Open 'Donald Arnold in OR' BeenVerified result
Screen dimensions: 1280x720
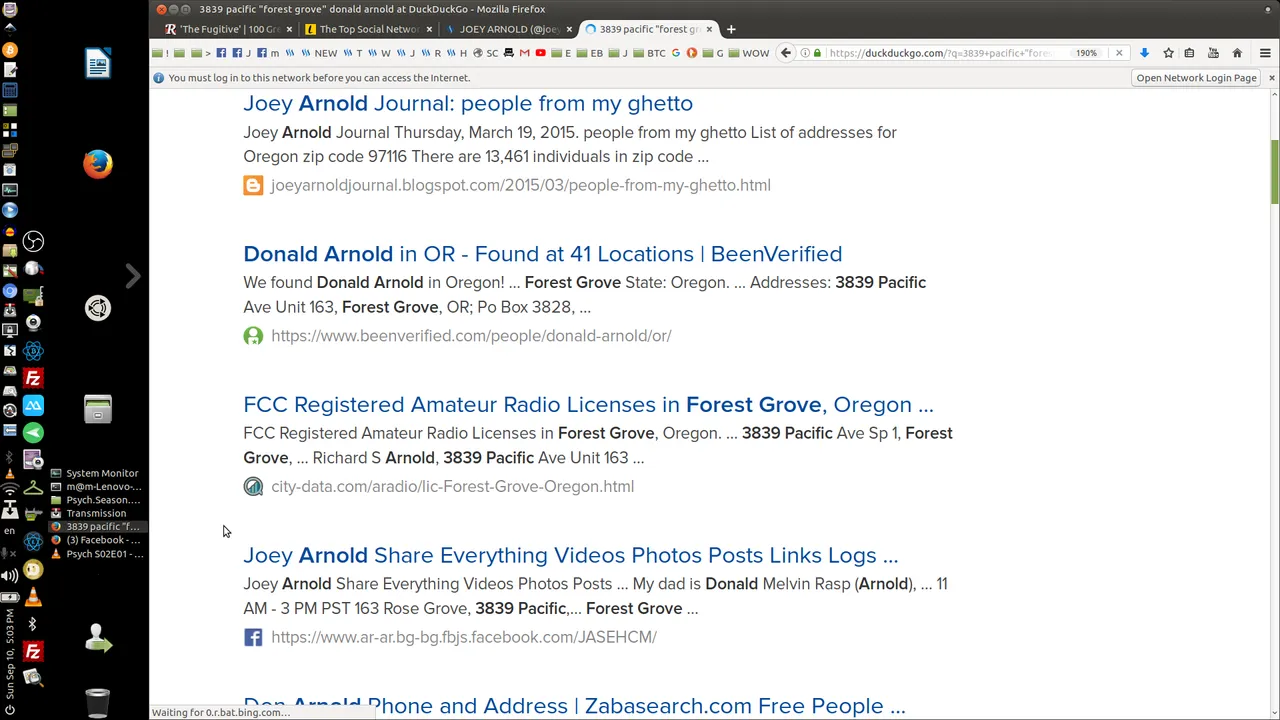(x=542, y=254)
